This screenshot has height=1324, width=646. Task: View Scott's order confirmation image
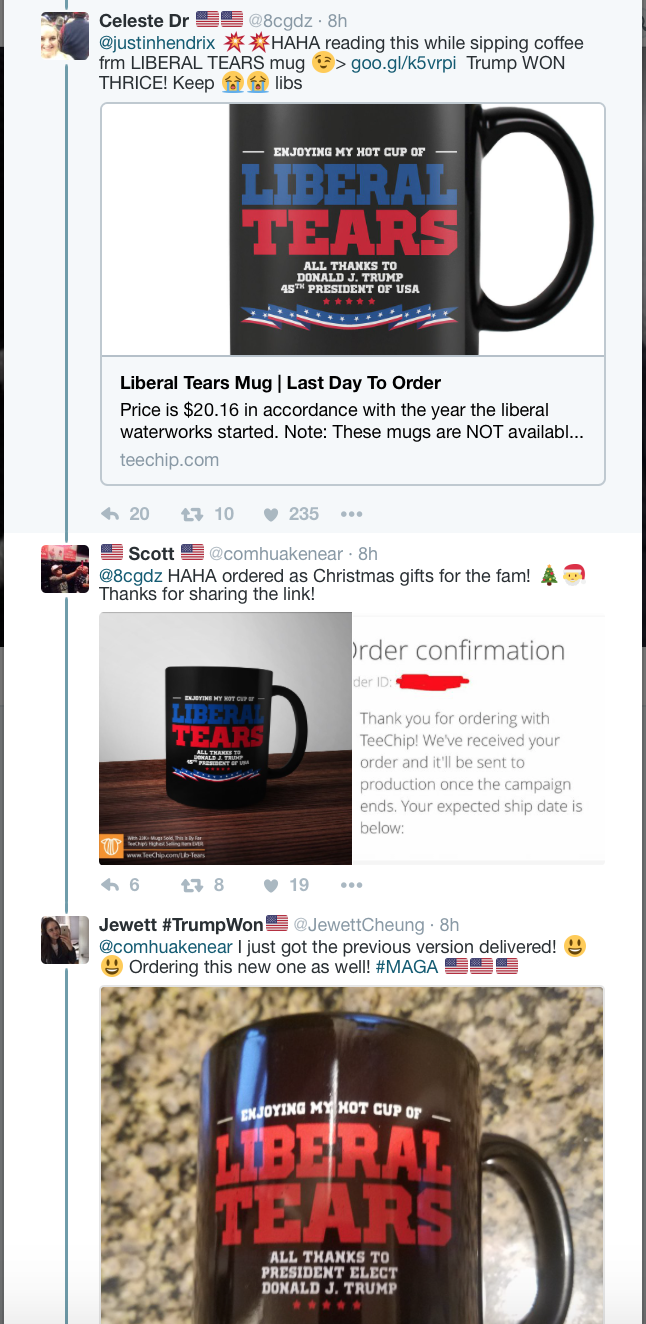click(x=478, y=738)
